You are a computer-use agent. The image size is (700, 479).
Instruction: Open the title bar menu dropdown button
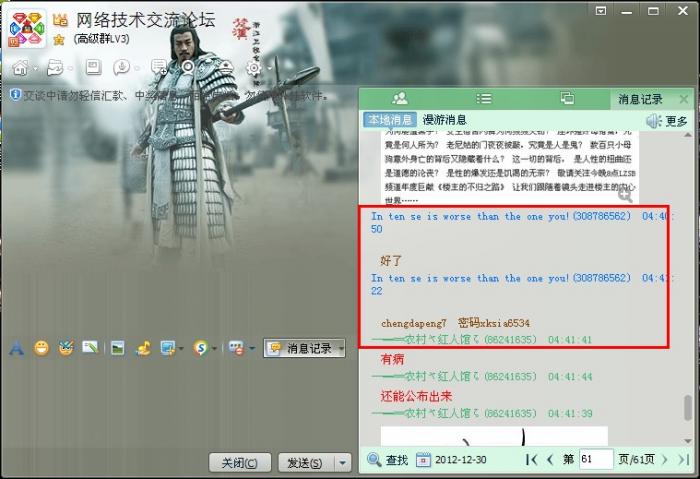pos(600,11)
